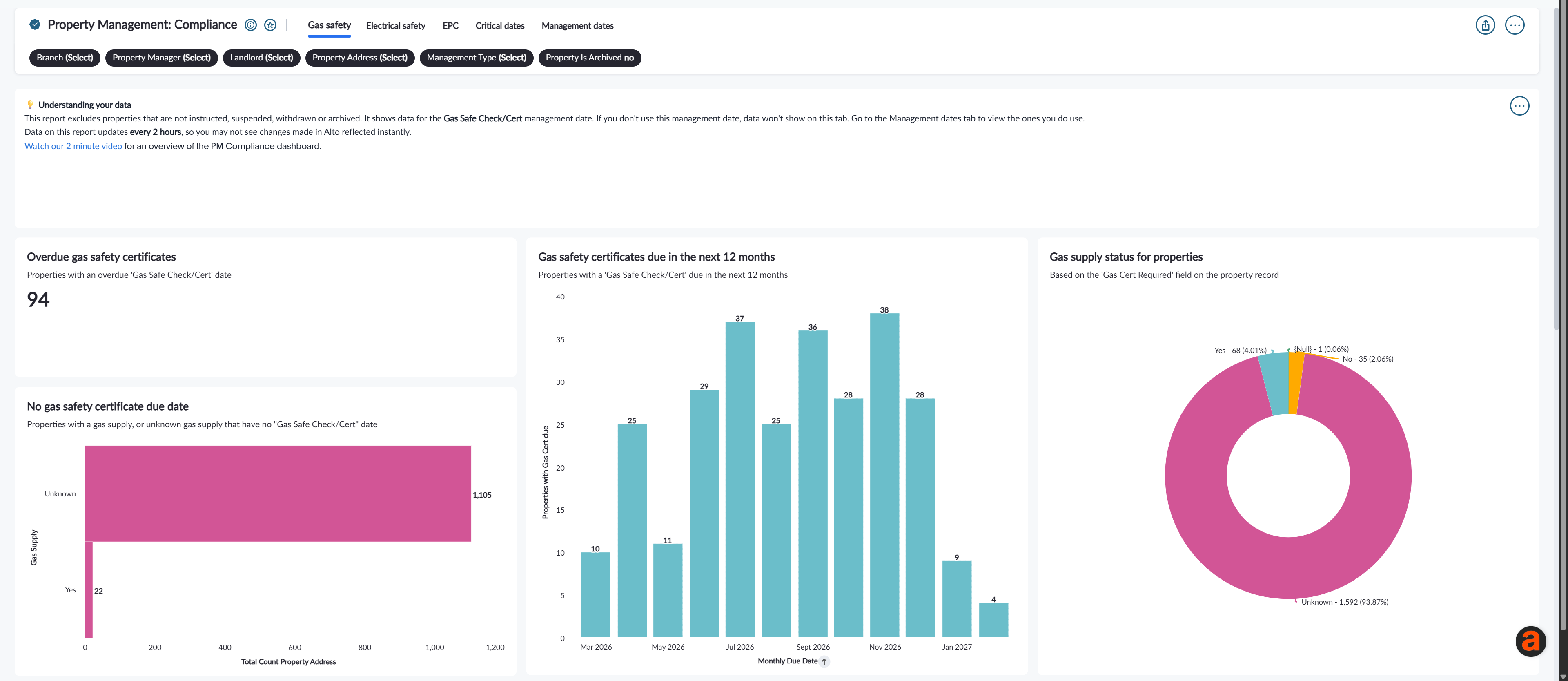Click the share/export icon at top right
Viewport: 1568px width, 681px height.
1485,25
